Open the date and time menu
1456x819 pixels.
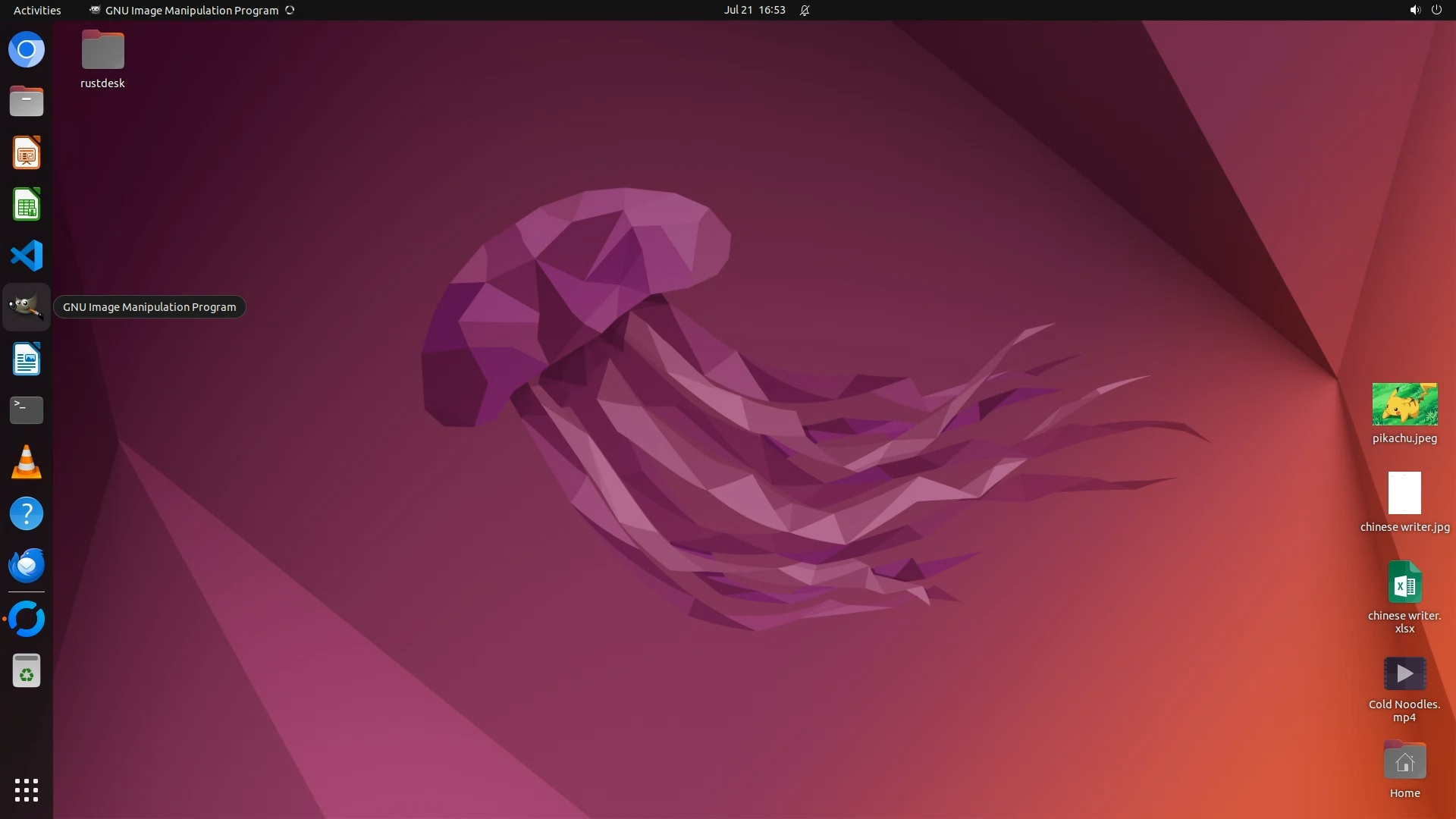tap(754, 10)
